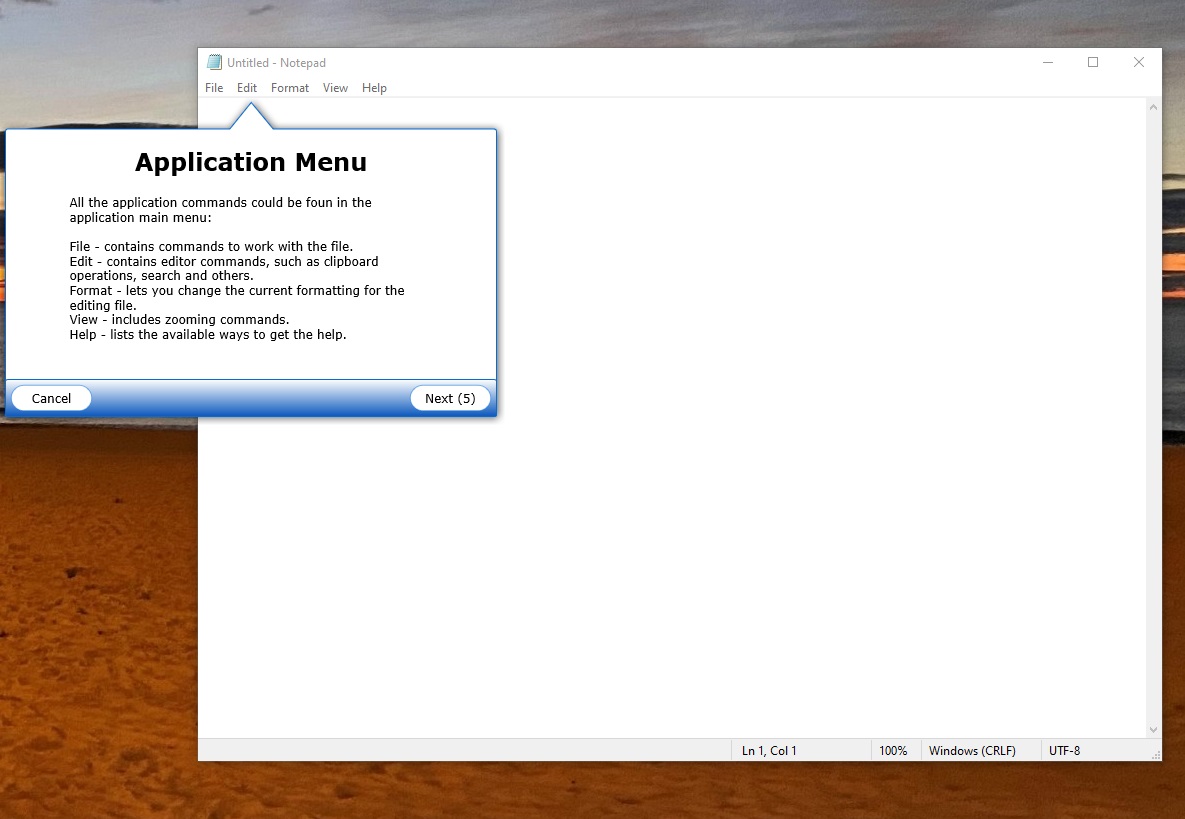Screen dimensions: 1185x819
Task: Click the 'Ln 1, Col 1' status bar entry
Action: click(x=769, y=751)
